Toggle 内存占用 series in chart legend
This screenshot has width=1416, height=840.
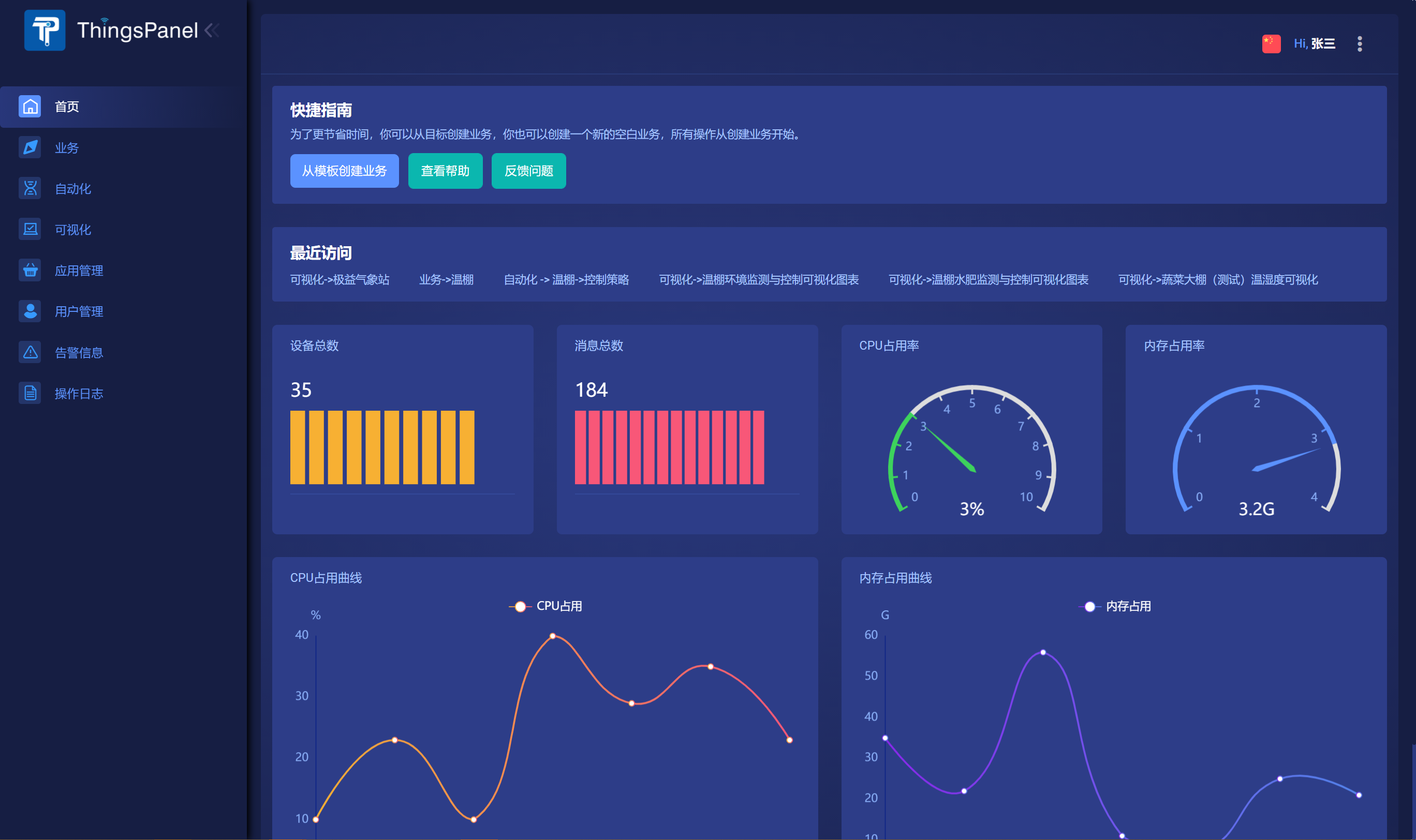1115,606
